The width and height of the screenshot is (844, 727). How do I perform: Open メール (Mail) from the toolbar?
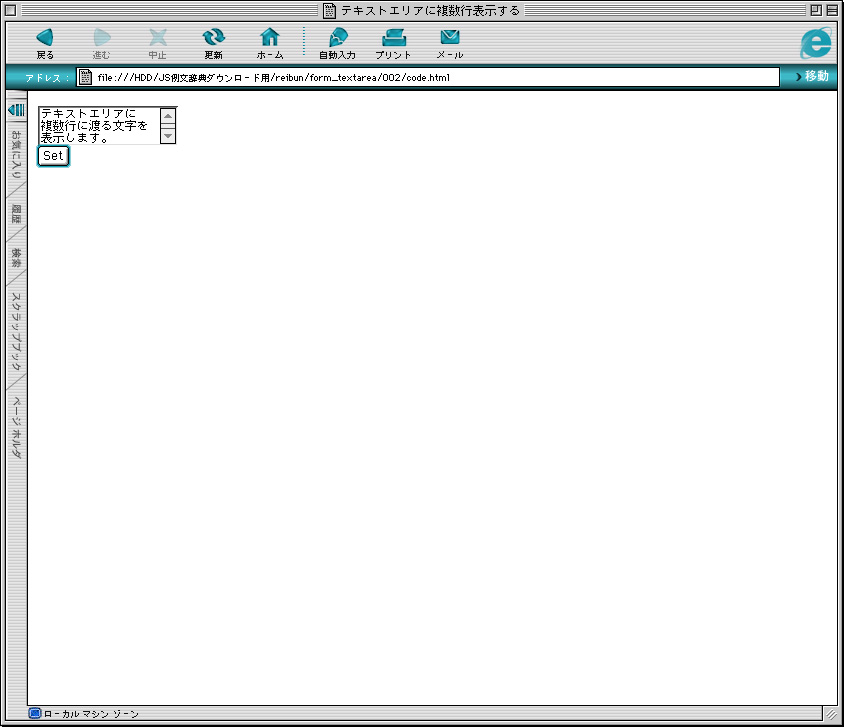pos(450,39)
